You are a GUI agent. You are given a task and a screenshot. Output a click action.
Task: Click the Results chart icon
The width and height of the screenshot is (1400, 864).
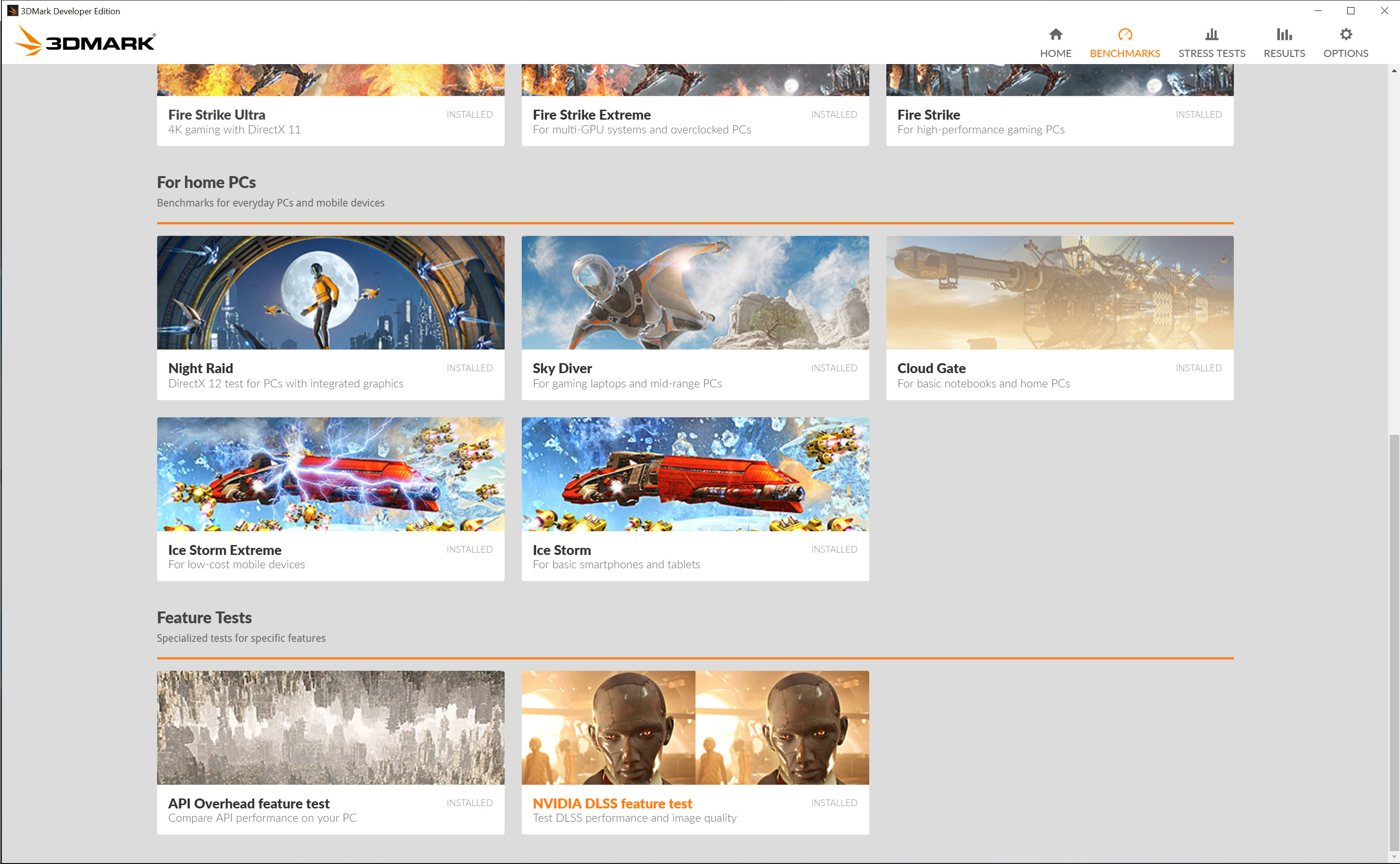click(x=1283, y=35)
